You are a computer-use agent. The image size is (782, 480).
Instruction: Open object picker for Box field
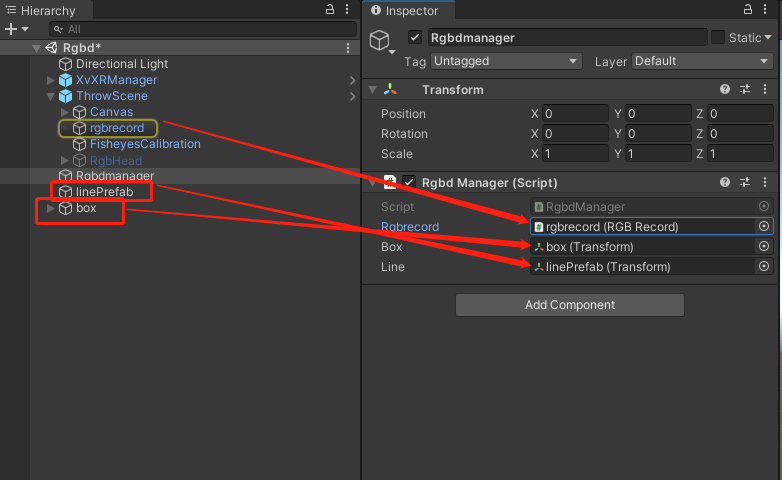pos(764,246)
